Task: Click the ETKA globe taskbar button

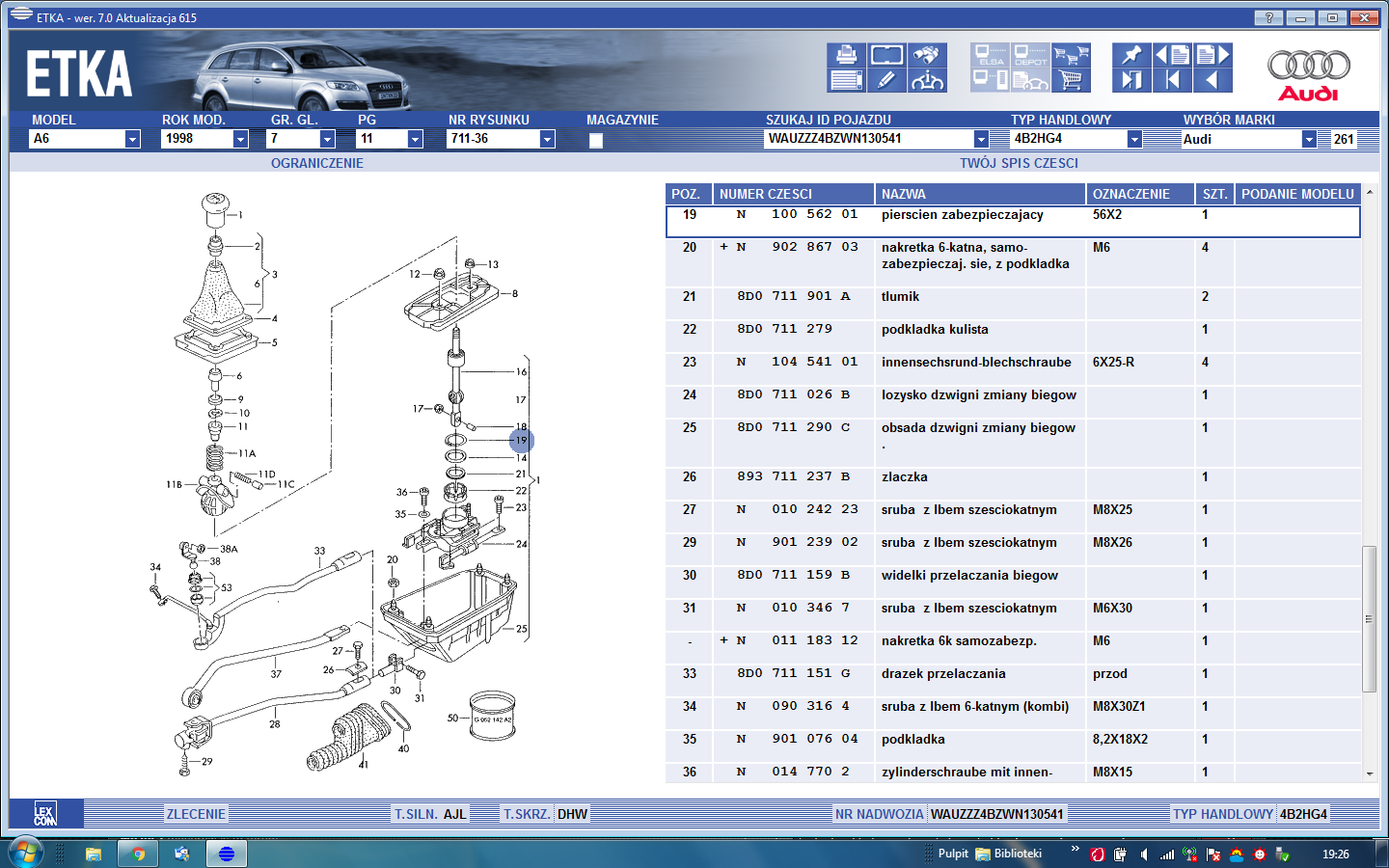Action: 227,854
